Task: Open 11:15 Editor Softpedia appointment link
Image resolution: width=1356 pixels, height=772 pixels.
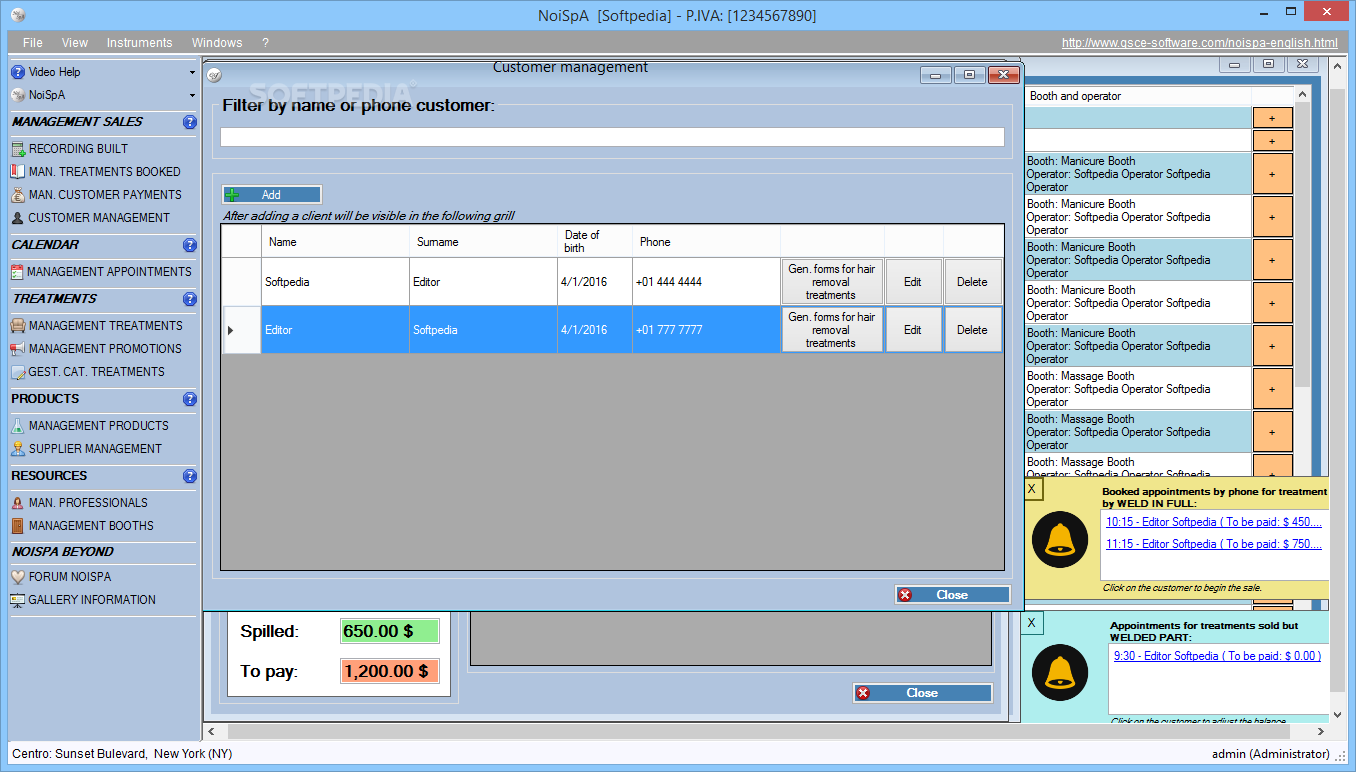Action: click(1214, 544)
